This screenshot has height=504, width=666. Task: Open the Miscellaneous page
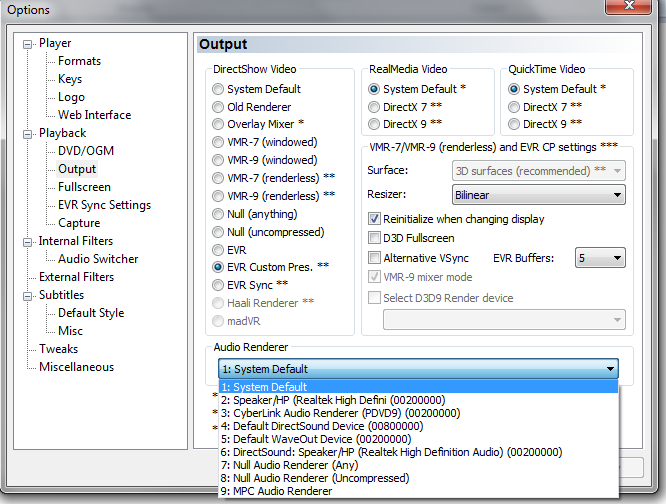pos(76,367)
